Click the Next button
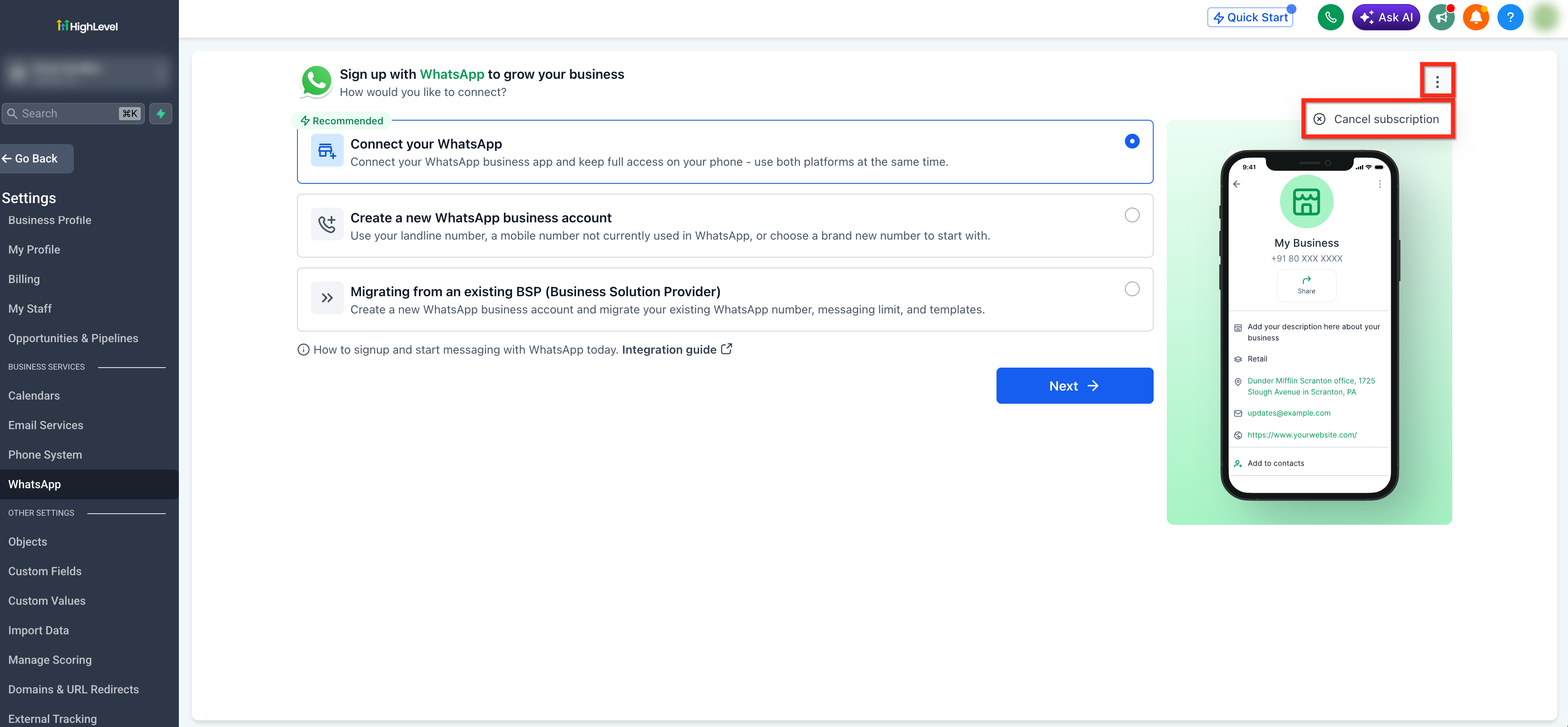Image resolution: width=1568 pixels, height=727 pixels. point(1074,385)
